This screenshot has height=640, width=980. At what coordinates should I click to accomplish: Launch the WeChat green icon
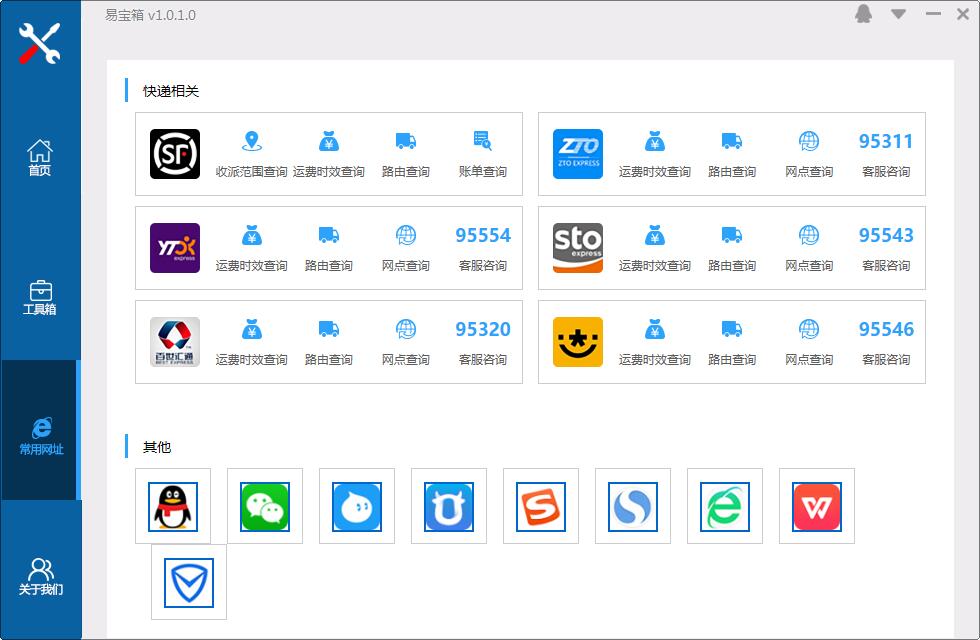pyautogui.click(x=265, y=507)
